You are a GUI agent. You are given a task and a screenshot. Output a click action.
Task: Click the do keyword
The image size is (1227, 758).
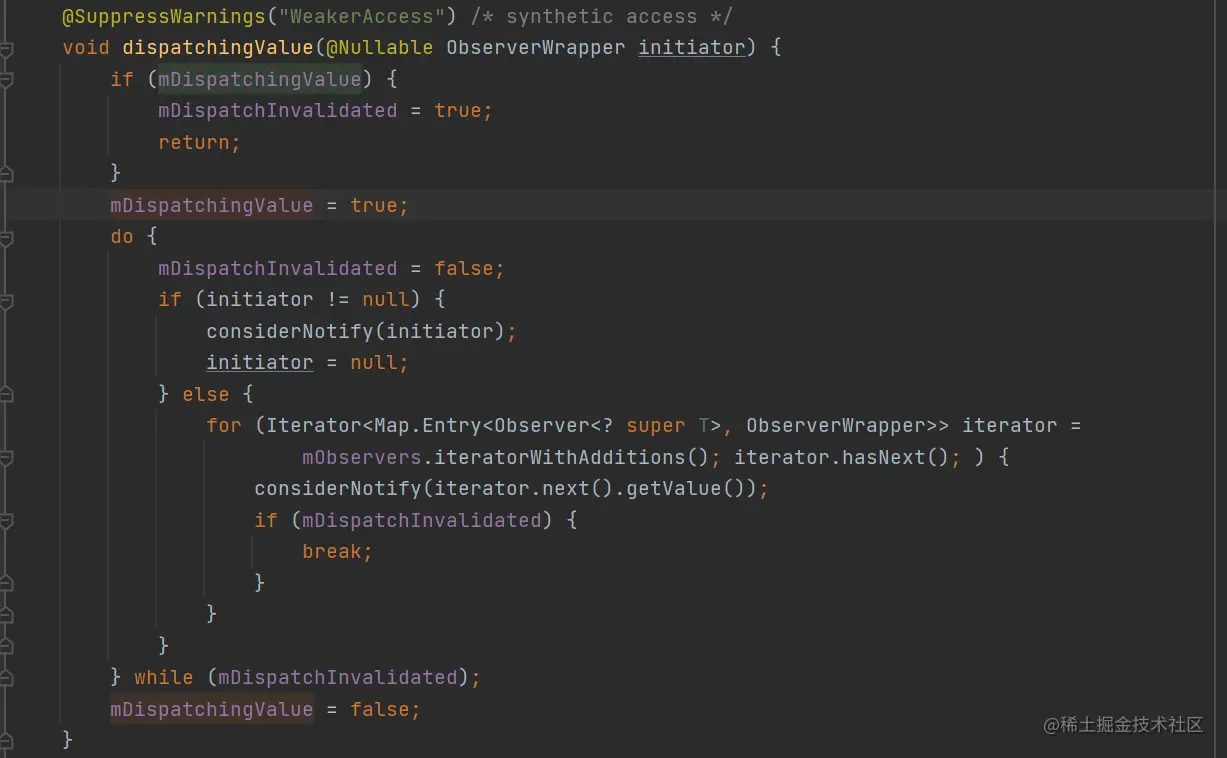point(122,236)
